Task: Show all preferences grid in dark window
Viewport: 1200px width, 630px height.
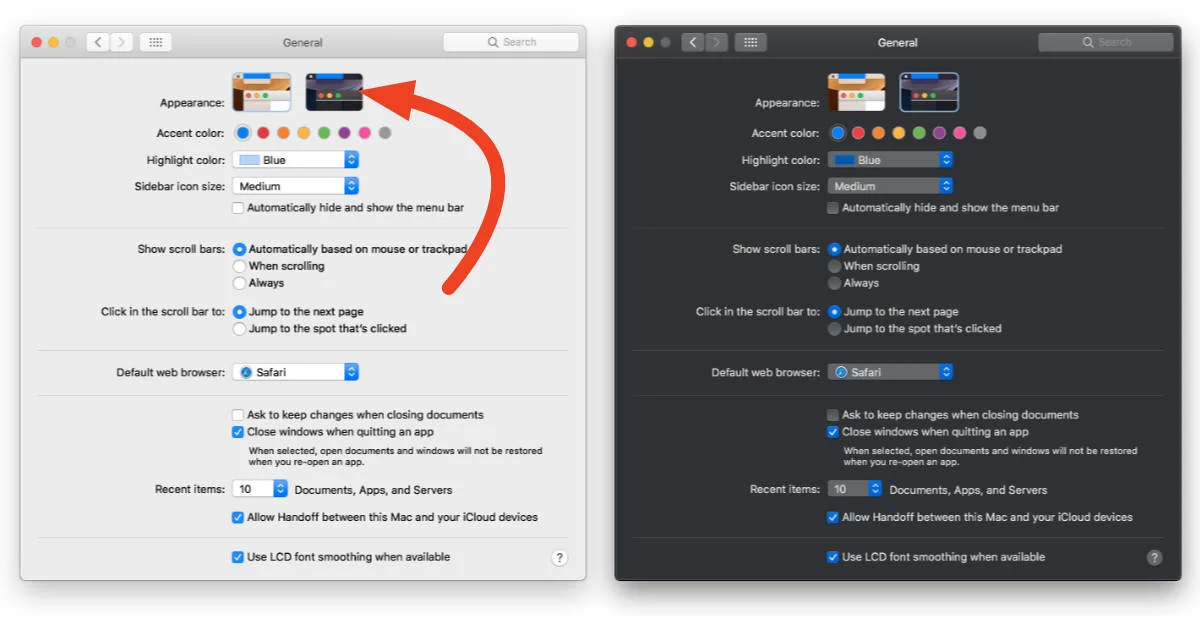Action: [x=751, y=42]
